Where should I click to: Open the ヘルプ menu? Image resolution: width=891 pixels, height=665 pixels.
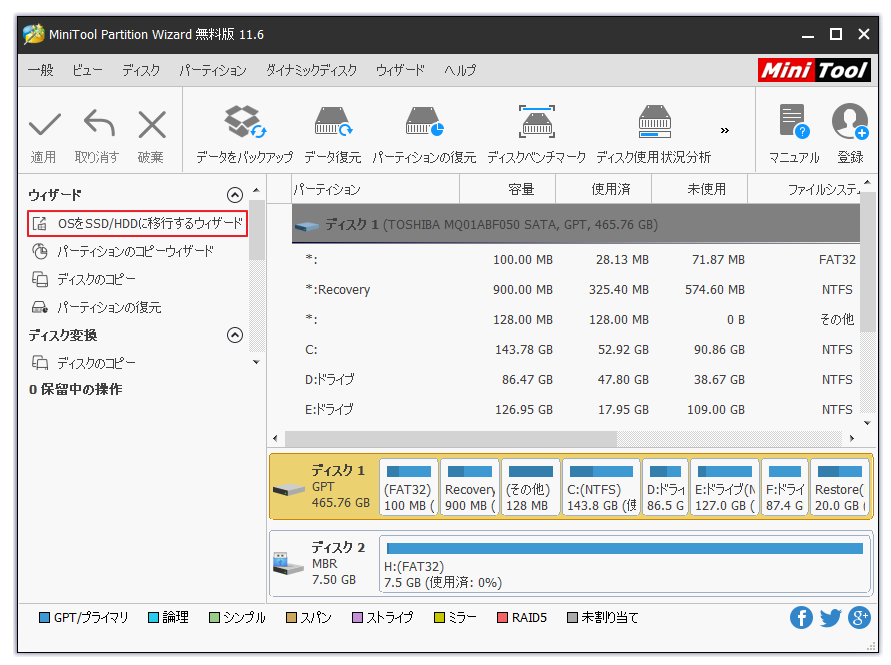[460, 70]
